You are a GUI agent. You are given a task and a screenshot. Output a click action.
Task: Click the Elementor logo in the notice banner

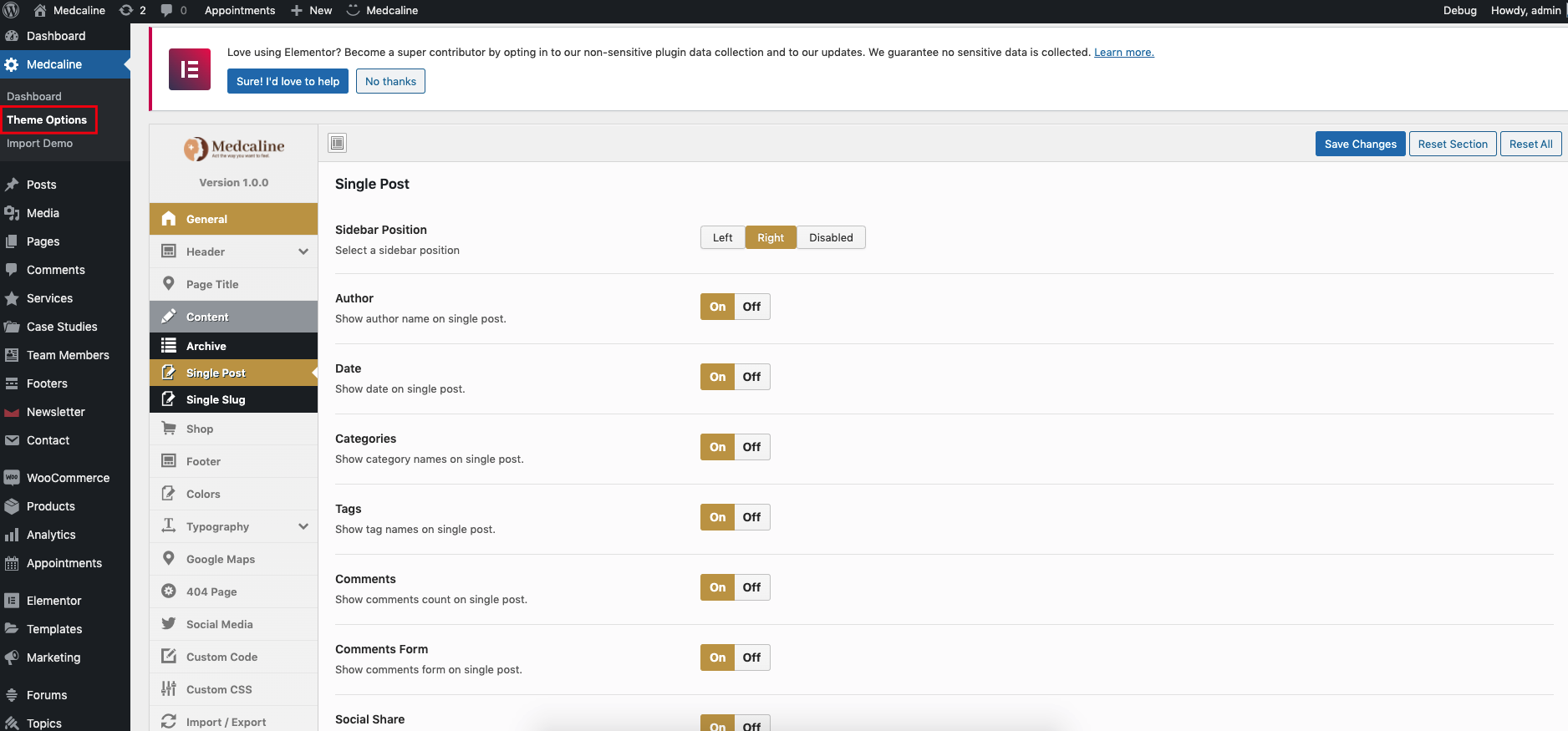pyautogui.click(x=190, y=69)
